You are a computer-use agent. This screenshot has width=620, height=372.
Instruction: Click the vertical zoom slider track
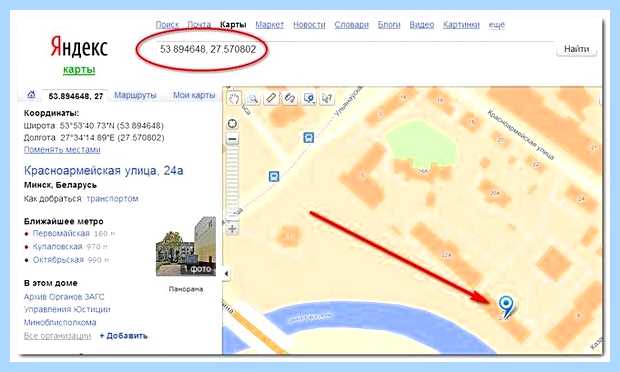[x=232, y=182]
